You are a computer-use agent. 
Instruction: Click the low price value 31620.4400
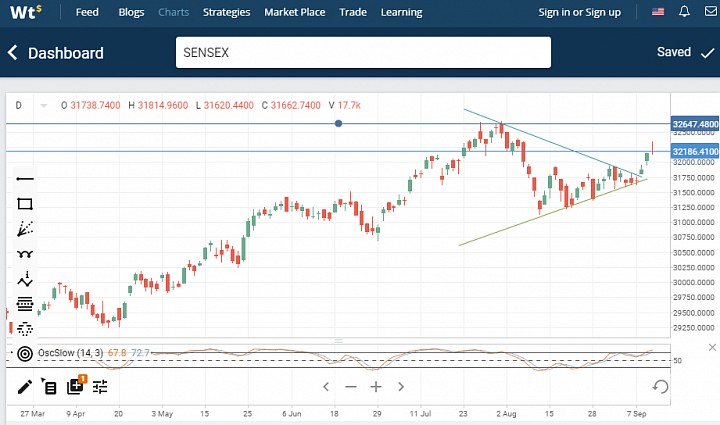coord(229,106)
